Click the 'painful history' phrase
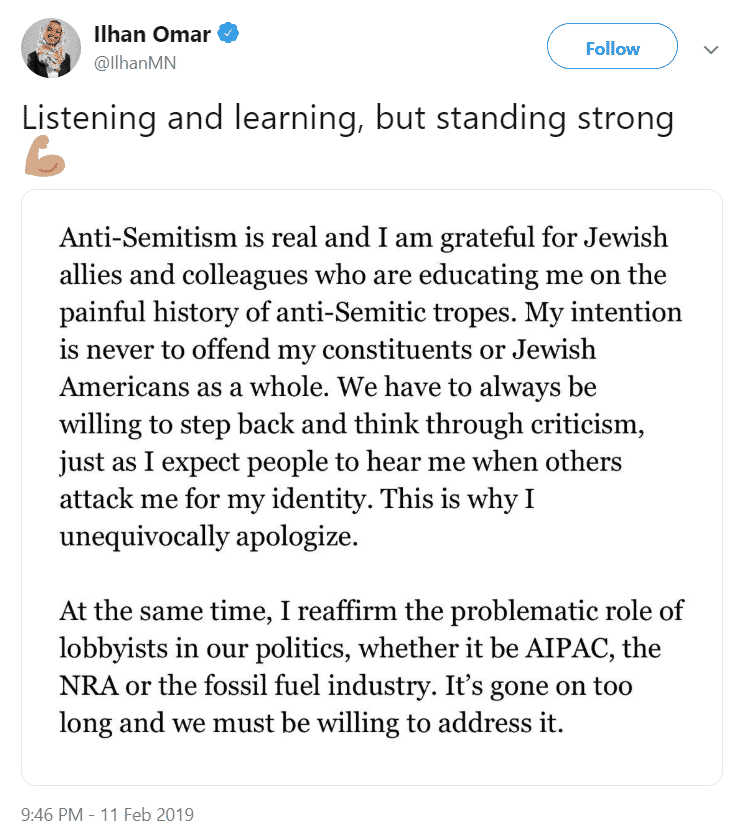 click(x=148, y=313)
